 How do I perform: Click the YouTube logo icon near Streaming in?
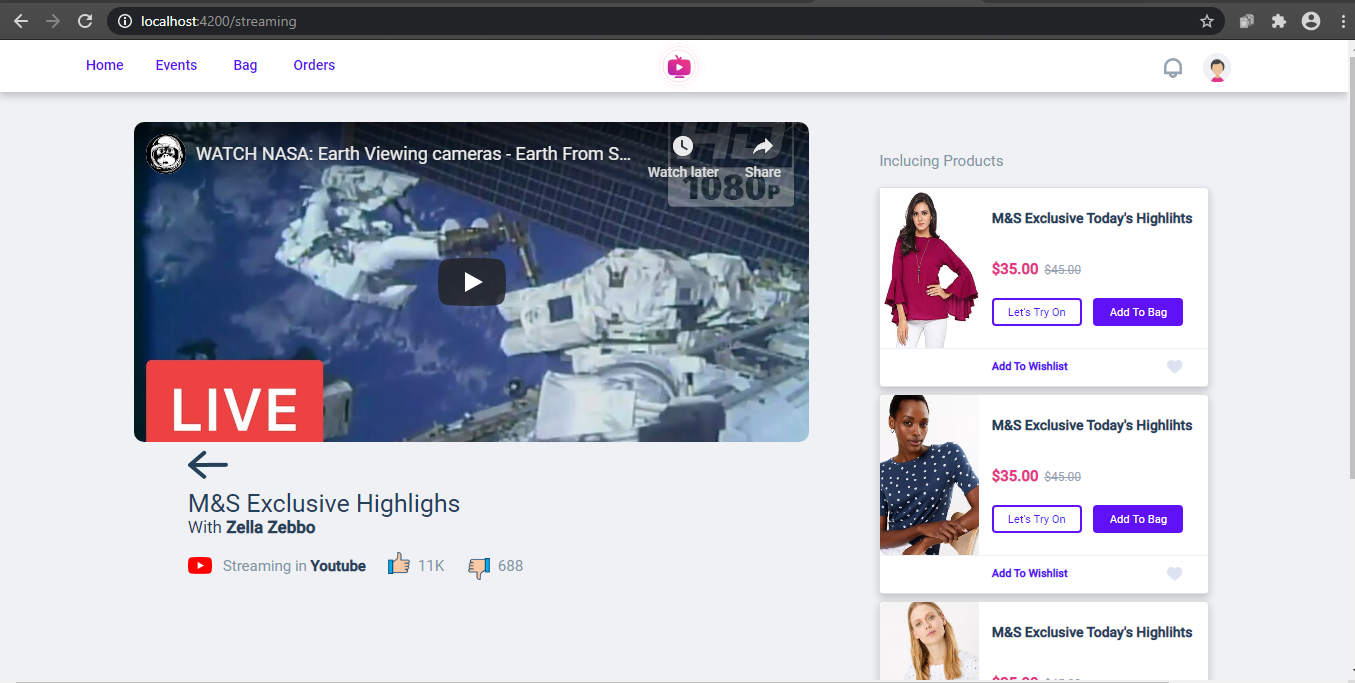[200, 566]
